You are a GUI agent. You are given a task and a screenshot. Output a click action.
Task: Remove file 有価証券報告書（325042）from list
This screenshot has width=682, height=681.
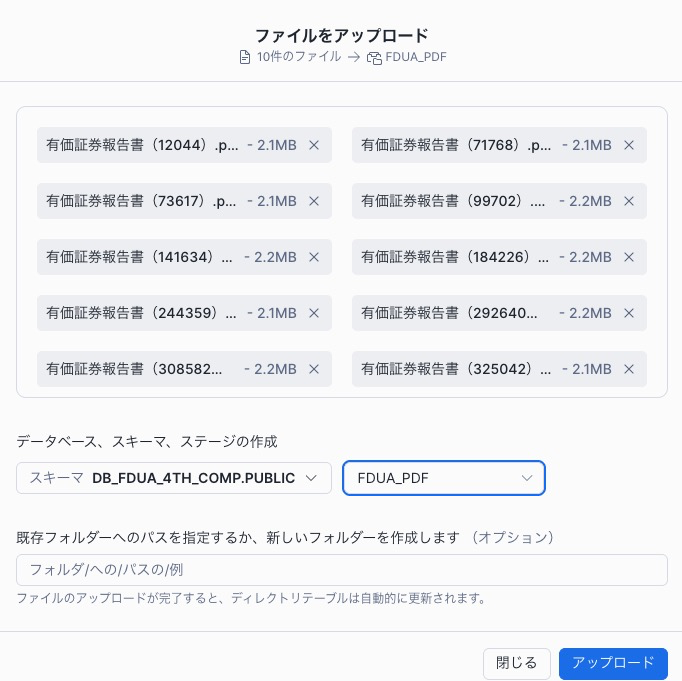pyautogui.click(x=629, y=369)
